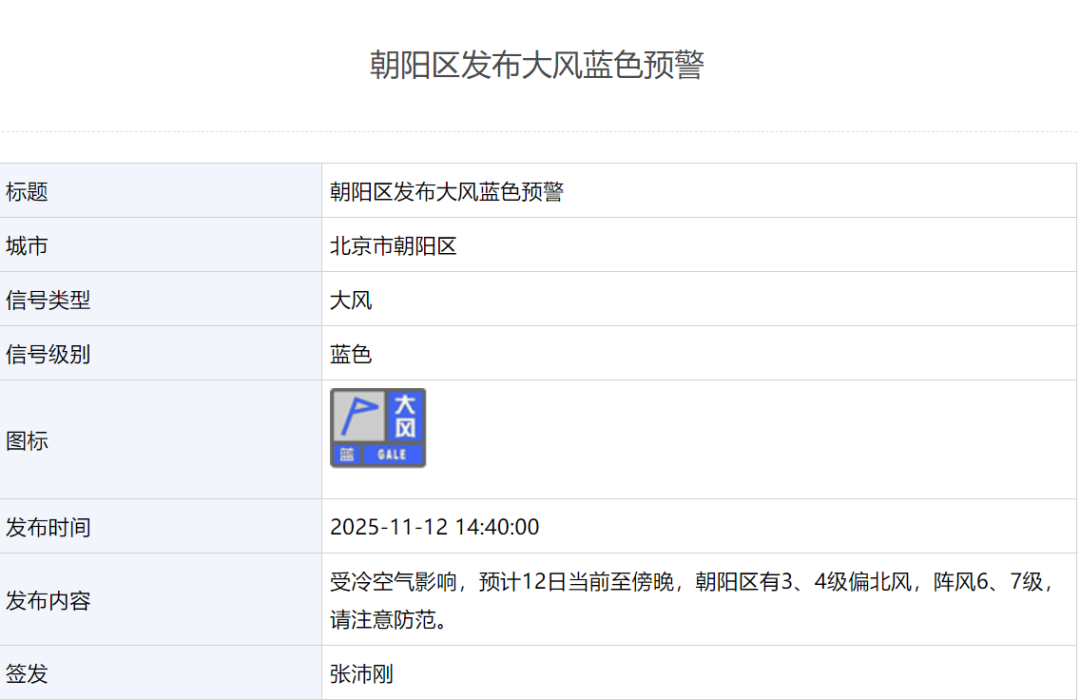Click the 北京市朝阳区 city value
Viewport: 1080px width, 700px height.
point(393,246)
